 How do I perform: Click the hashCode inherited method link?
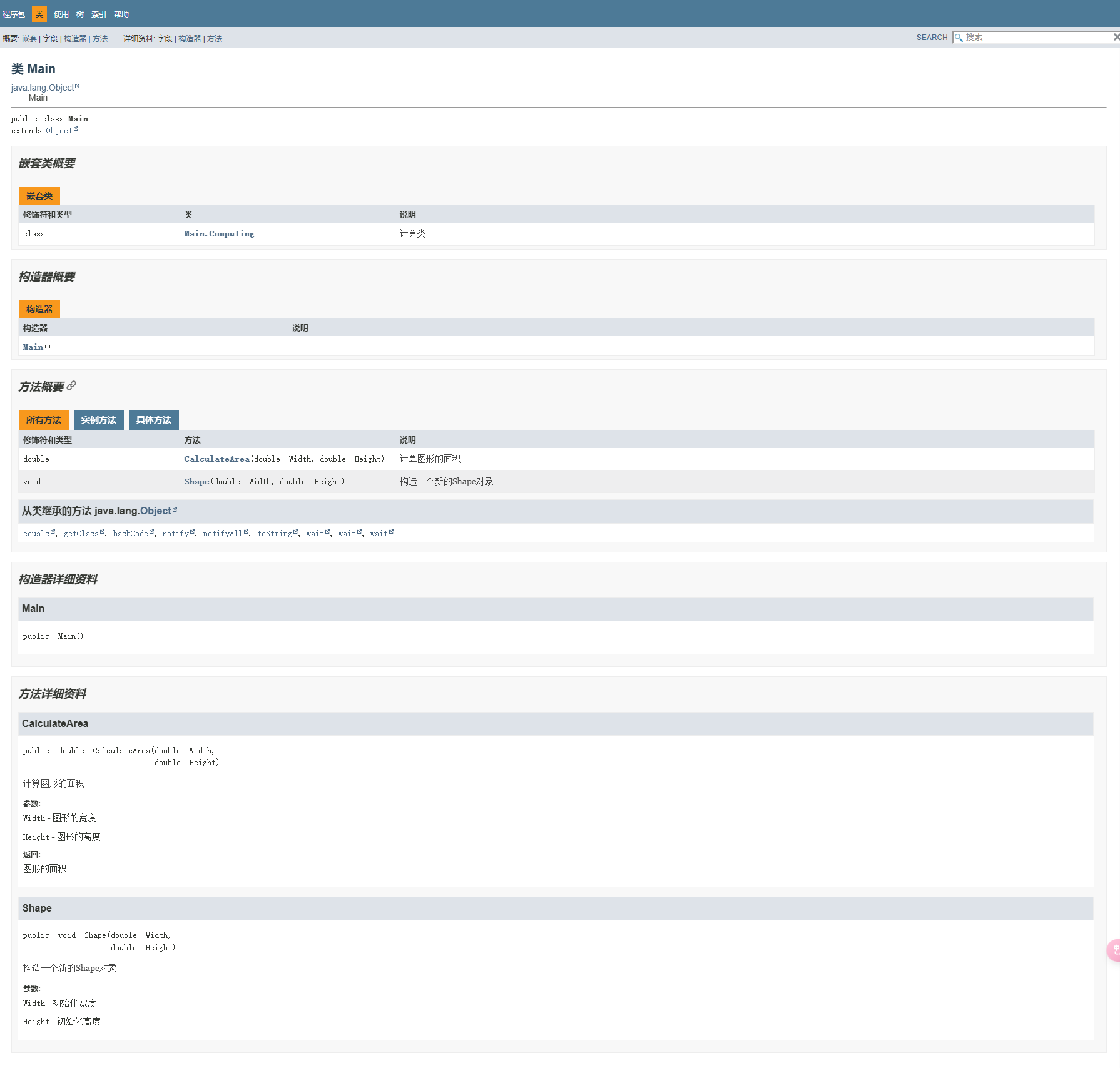[x=130, y=534]
